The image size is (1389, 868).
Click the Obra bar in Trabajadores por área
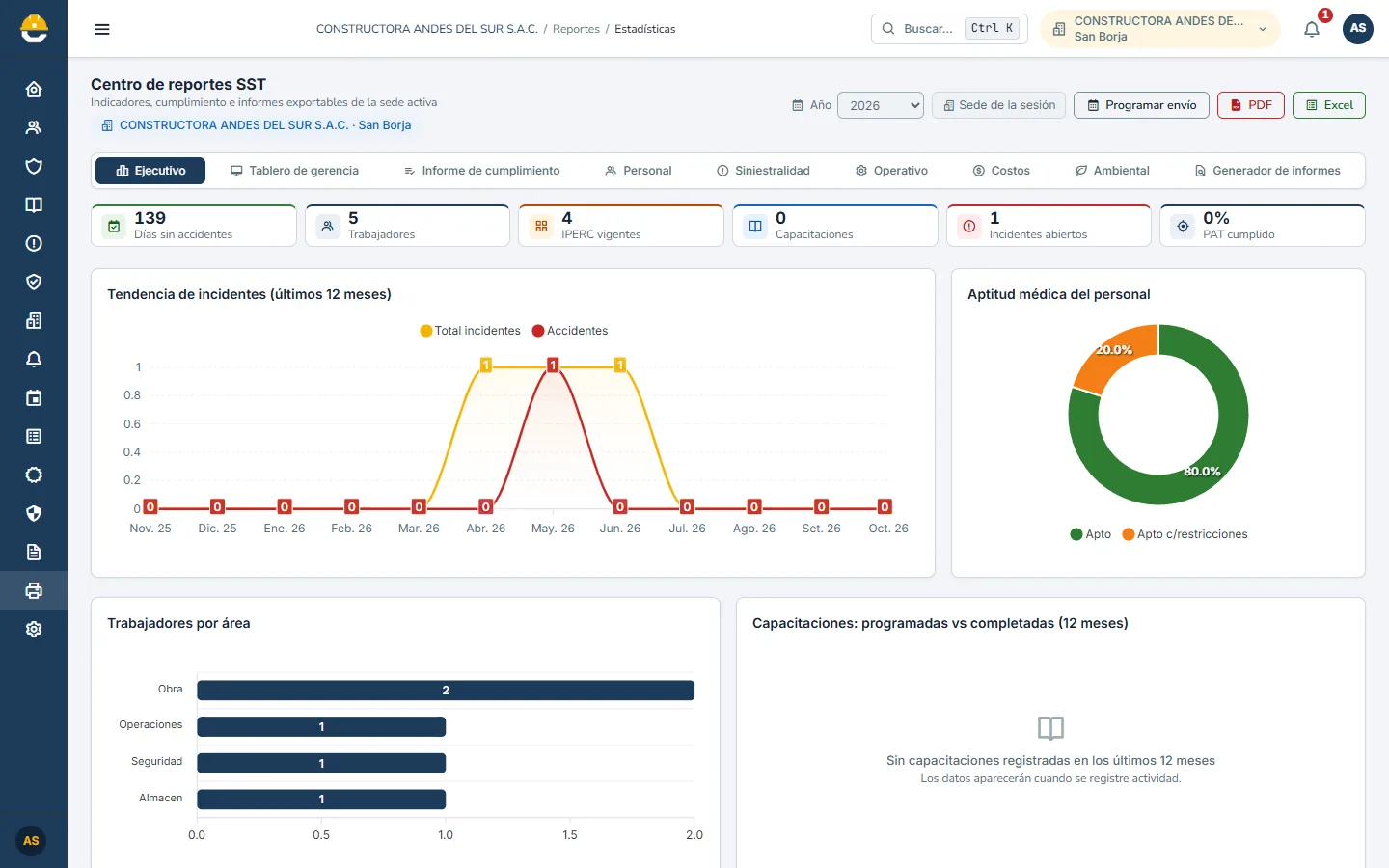446,691
